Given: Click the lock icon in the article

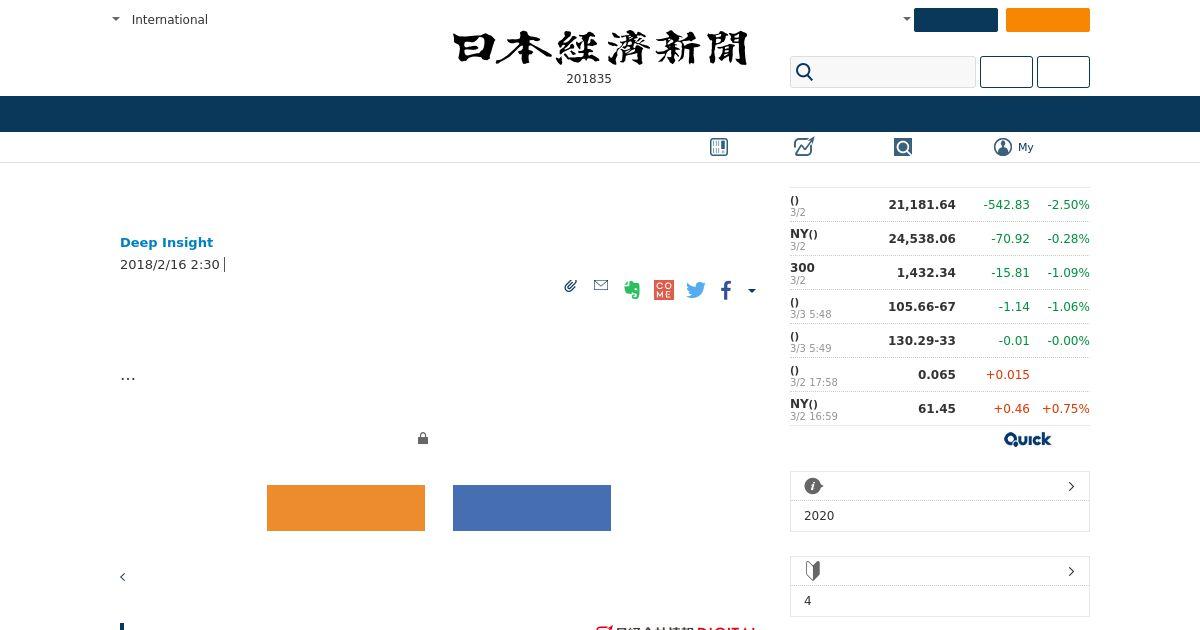Looking at the screenshot, I should (x=423, y=438).
